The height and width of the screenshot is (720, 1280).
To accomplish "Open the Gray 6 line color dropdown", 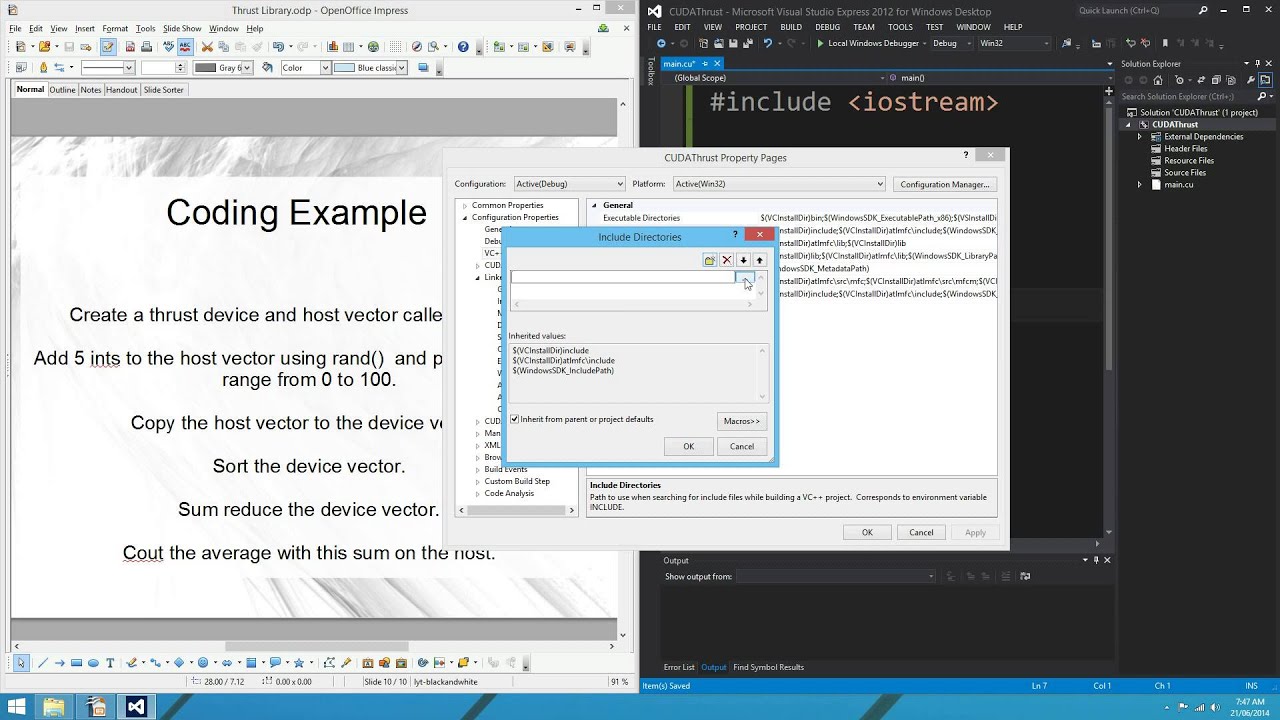I will (249, 68).
